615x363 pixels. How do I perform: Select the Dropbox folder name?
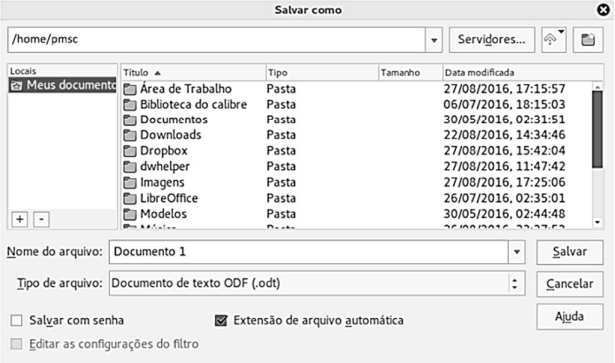tap(164, 151)
